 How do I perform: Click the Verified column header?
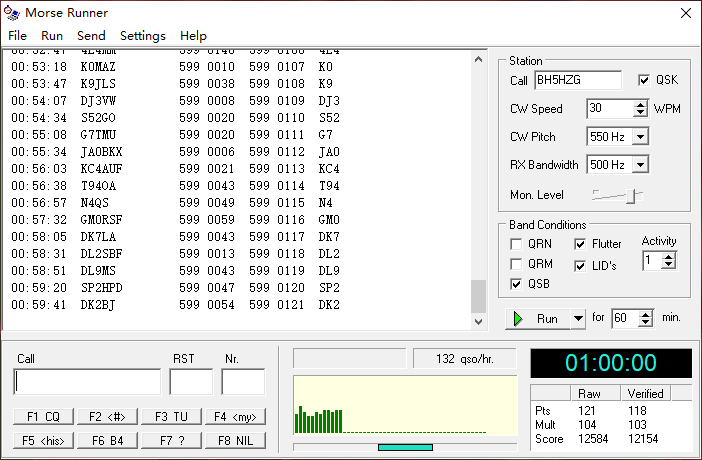click(x=645, y=394)
